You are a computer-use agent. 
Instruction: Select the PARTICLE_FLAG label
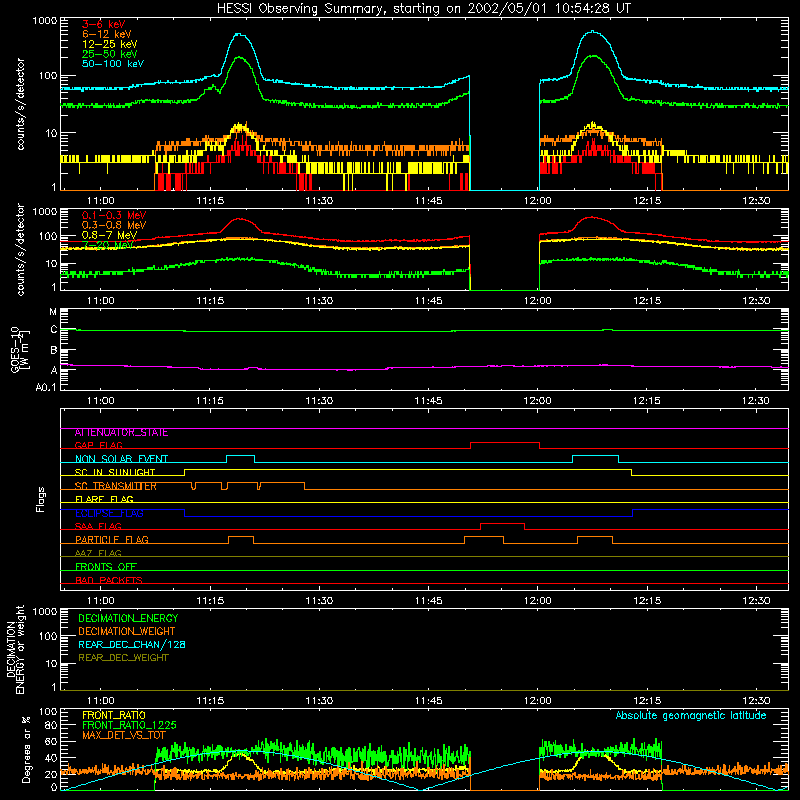click(112, 540)
